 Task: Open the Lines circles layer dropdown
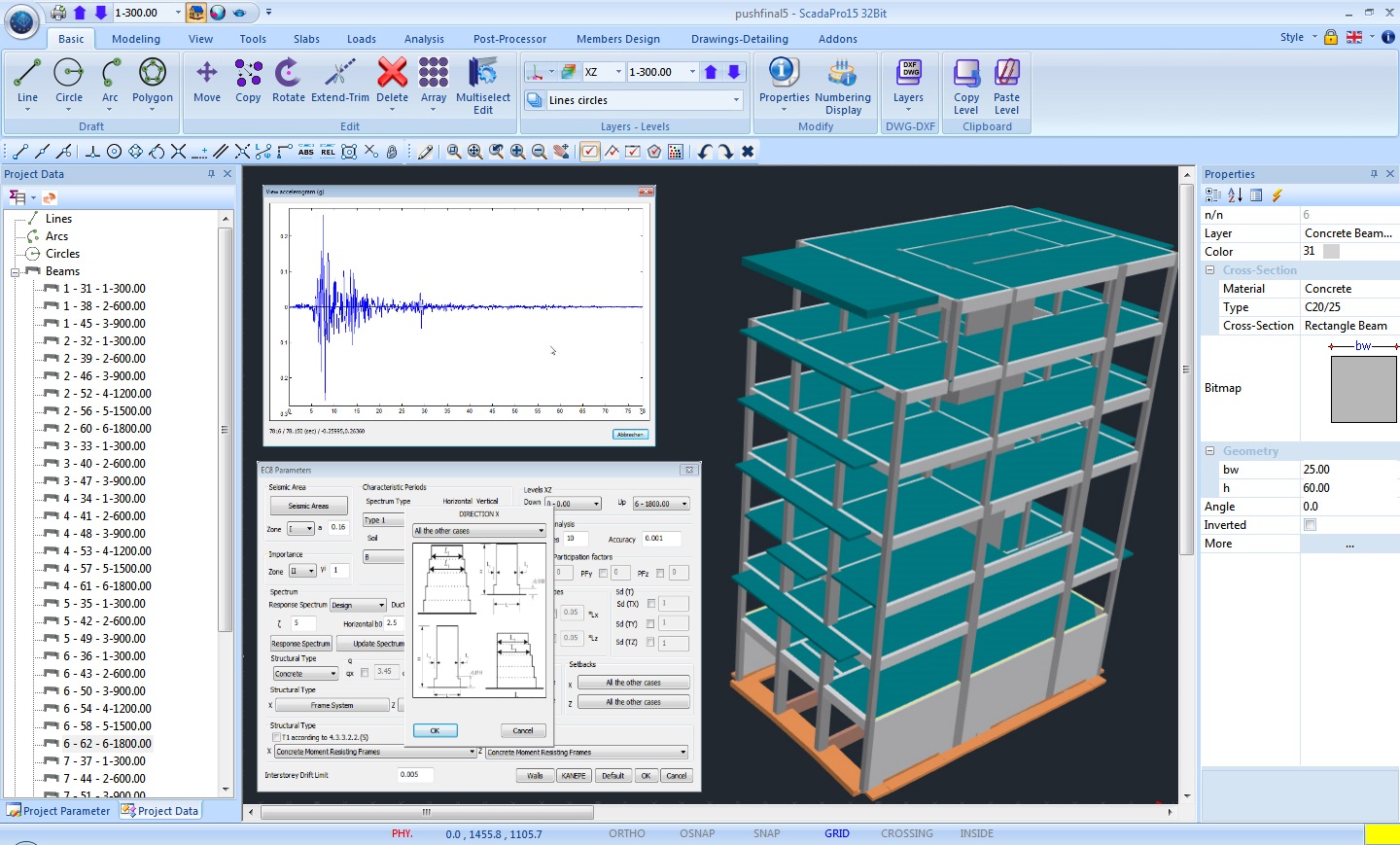pyautogui.click(x=736, y=100)
